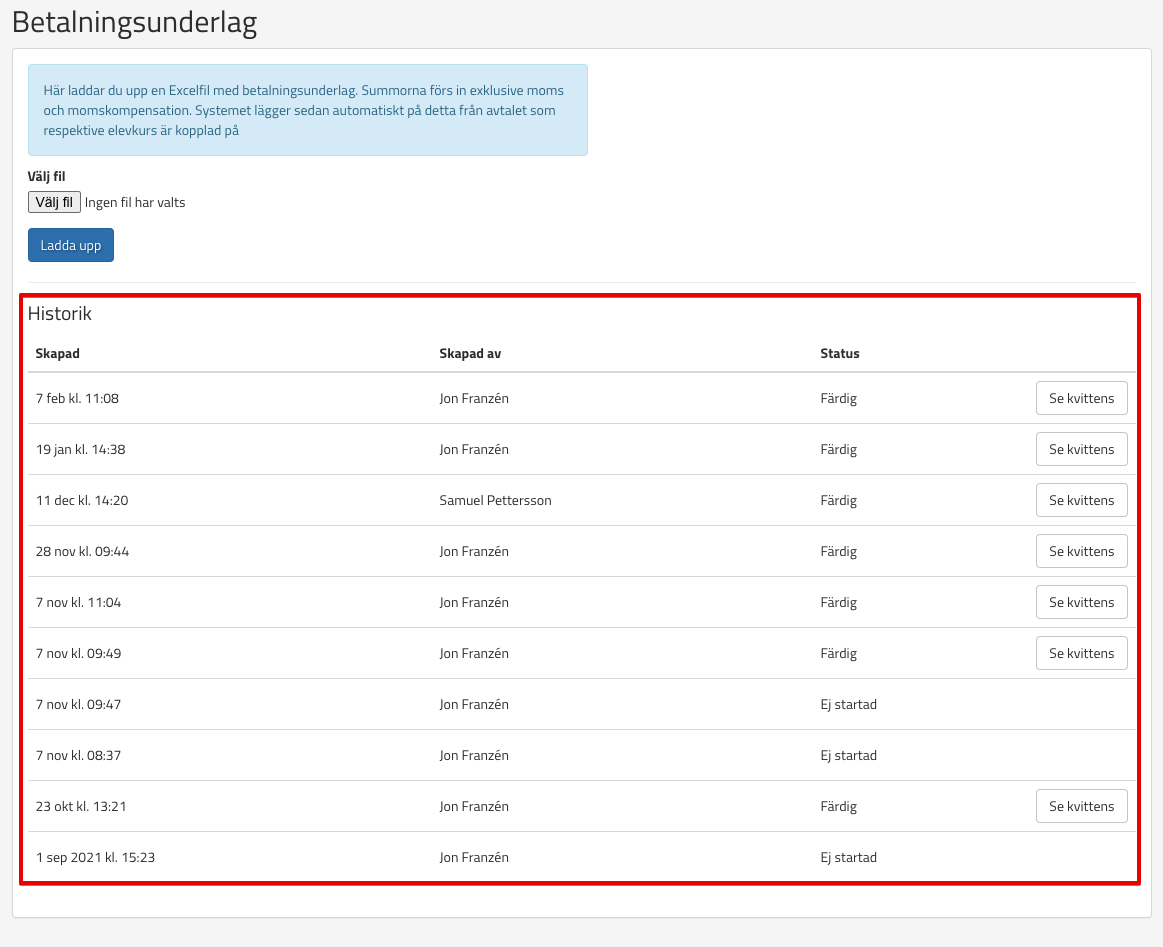Click the Historik section heading
The height and width of the screenshot is (947, 1163).
click(60, 313)
